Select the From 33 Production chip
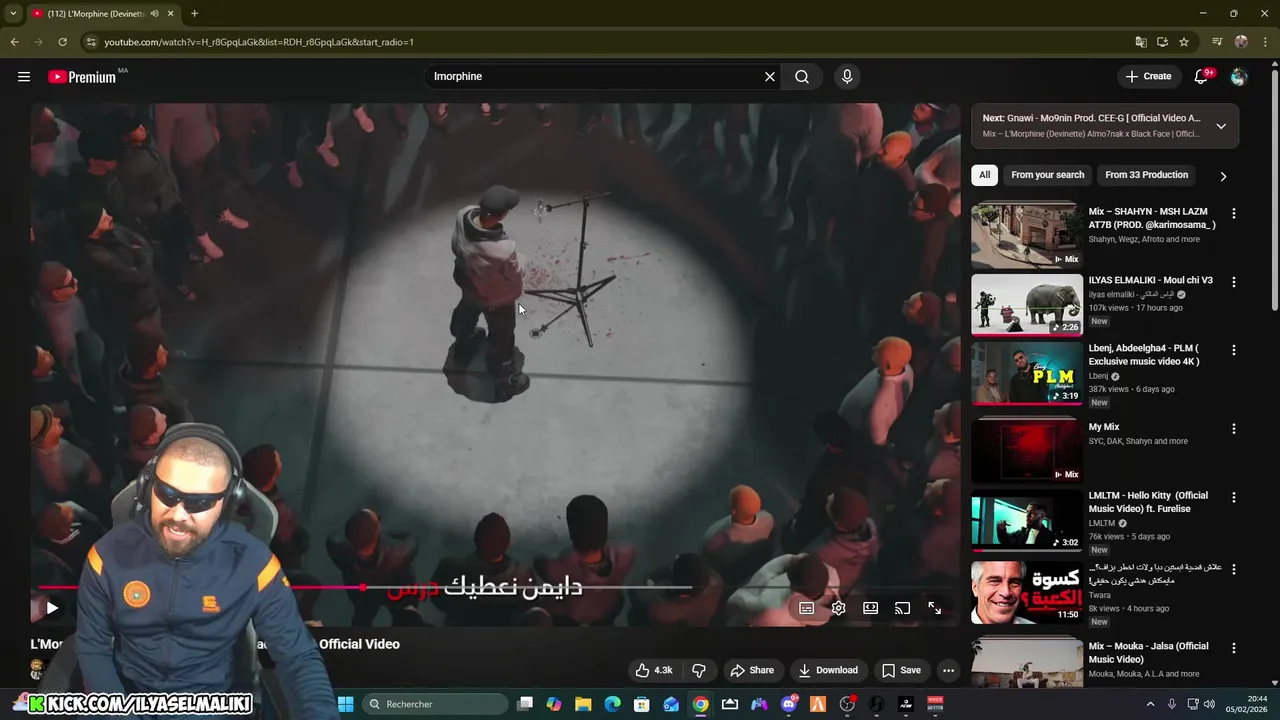 tap(1146, 175)
